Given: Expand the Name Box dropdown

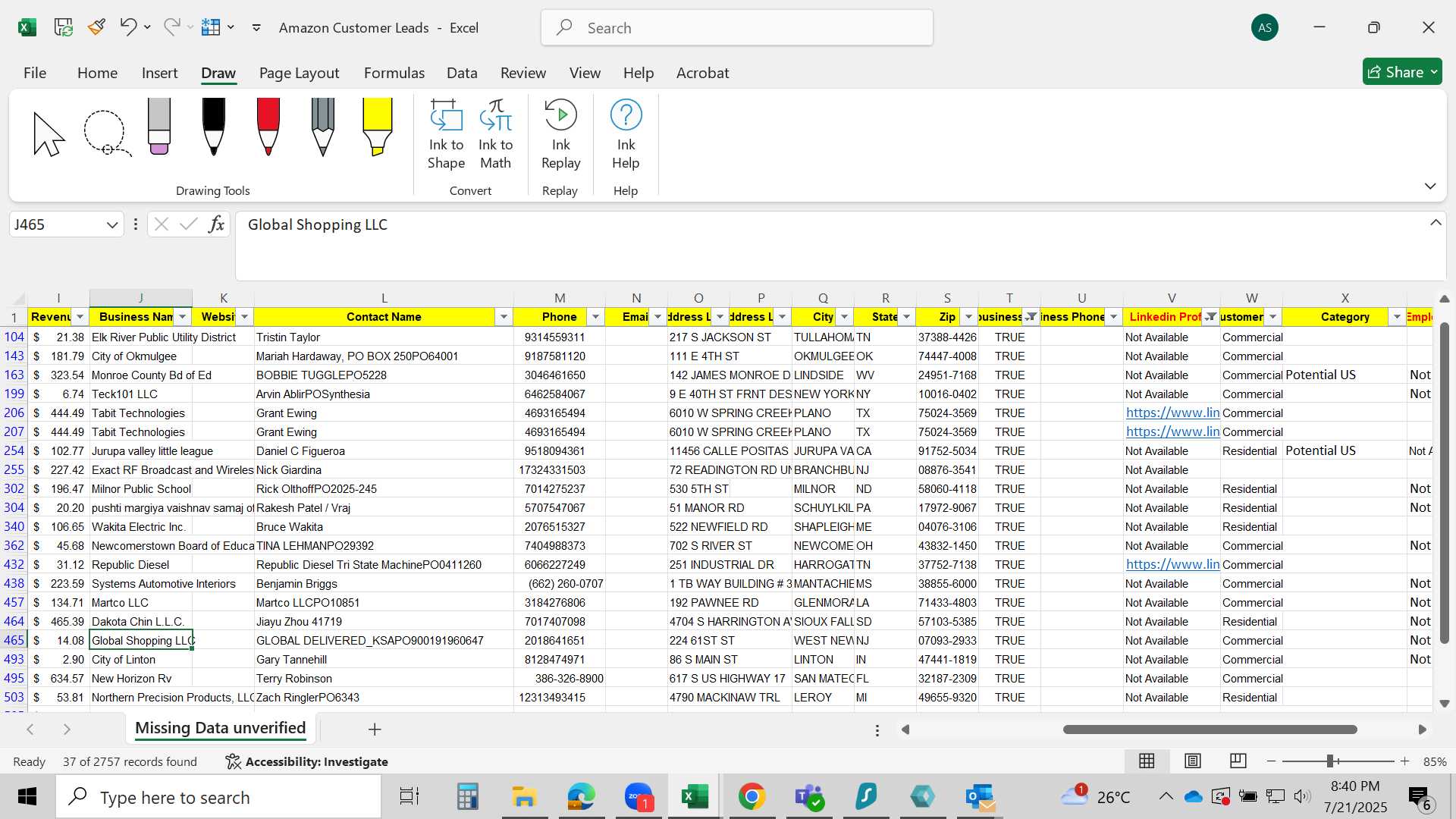Looking at the screenshot, I should [x=112, y=224].
